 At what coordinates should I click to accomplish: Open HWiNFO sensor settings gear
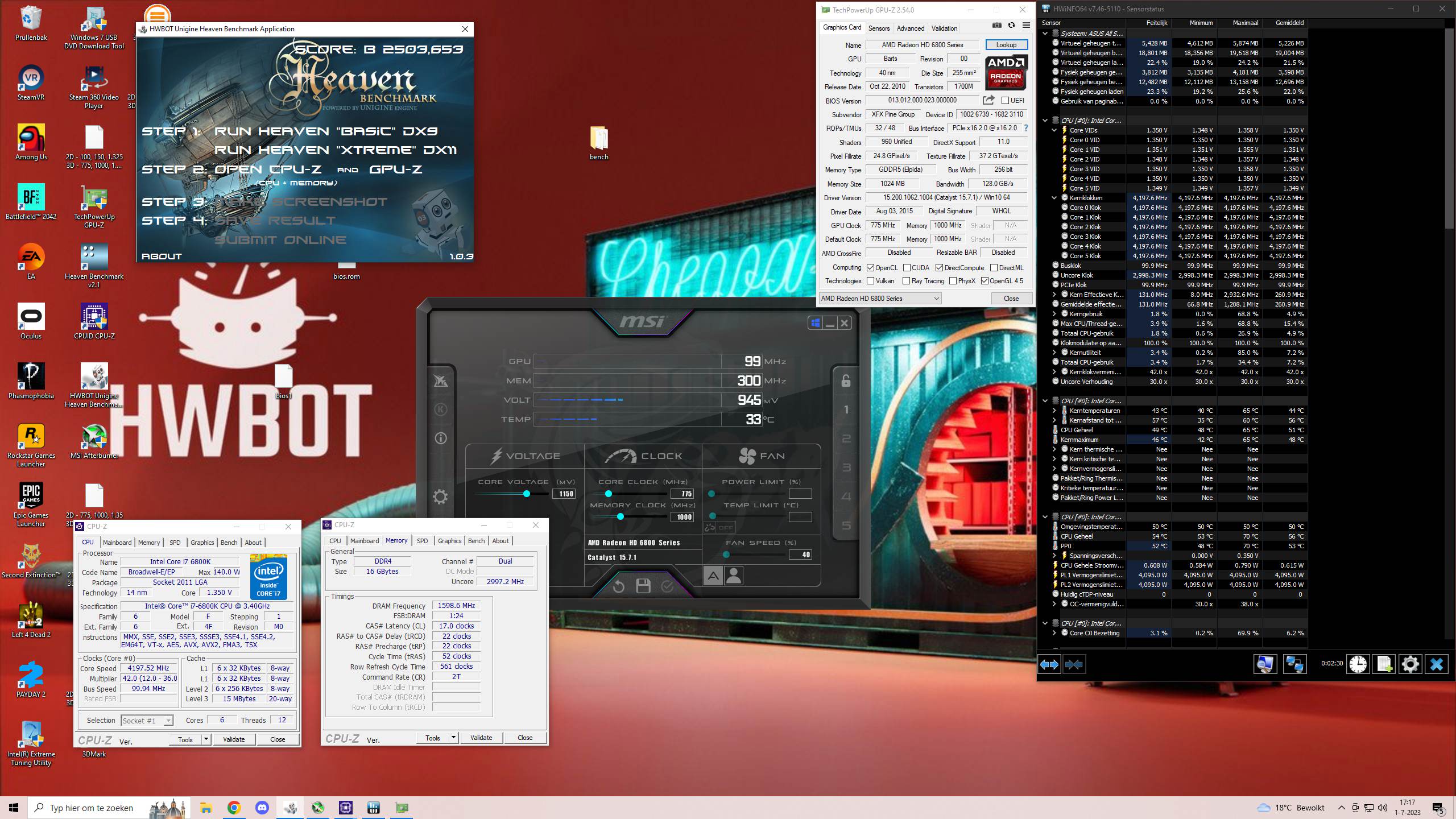point(1410,664)
